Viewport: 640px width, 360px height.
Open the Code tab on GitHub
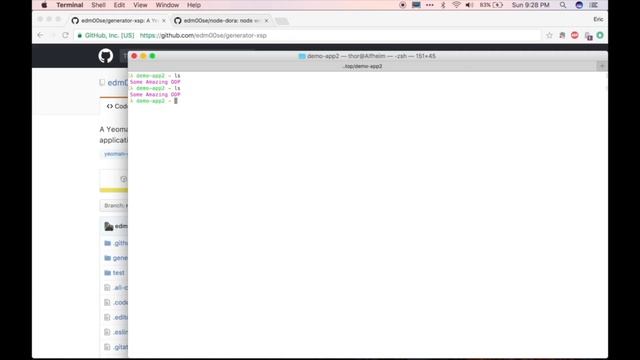[117, 106]
